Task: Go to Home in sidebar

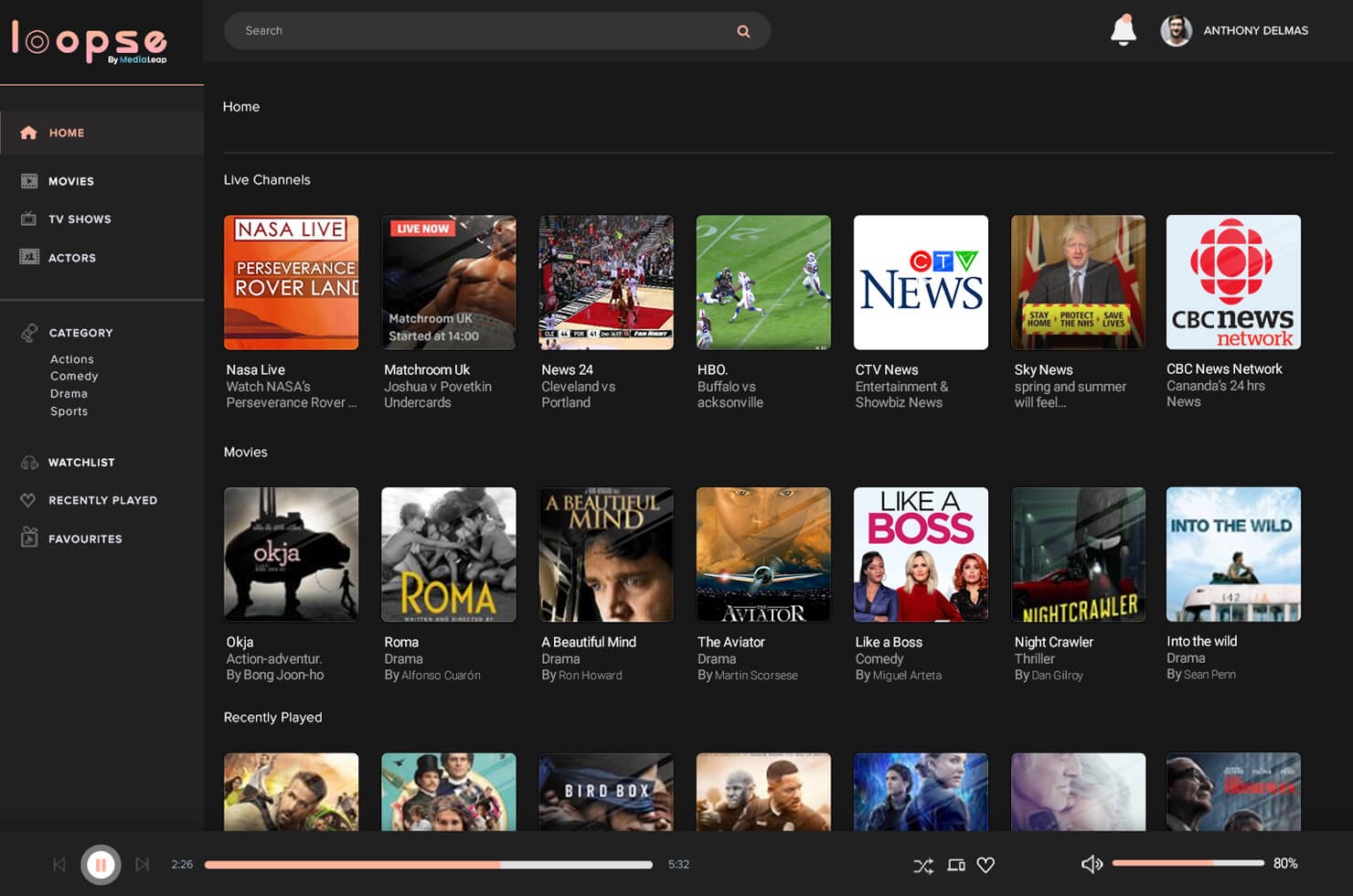Action: click(x=101, y=133)
